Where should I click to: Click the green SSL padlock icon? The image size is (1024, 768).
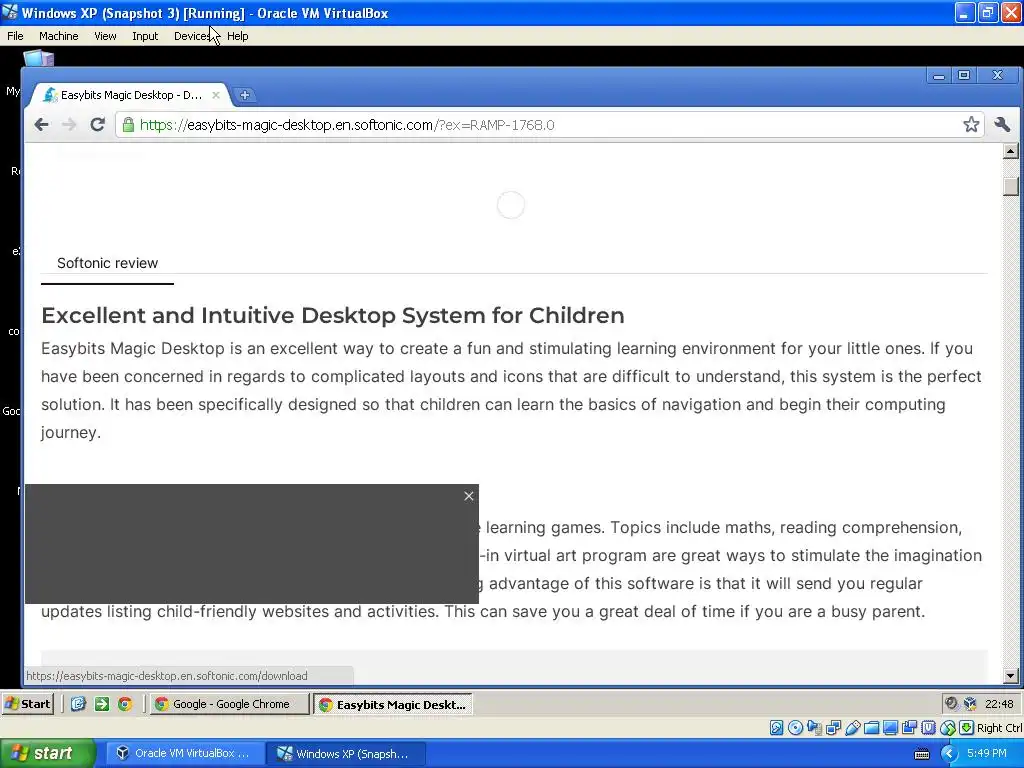128,125
